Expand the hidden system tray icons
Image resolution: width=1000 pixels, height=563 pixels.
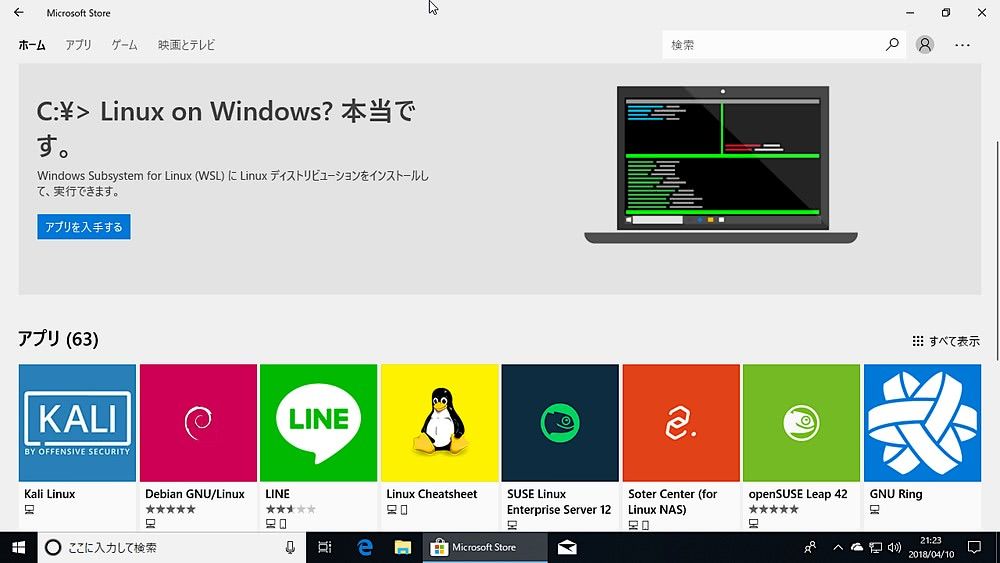(838, 547)
